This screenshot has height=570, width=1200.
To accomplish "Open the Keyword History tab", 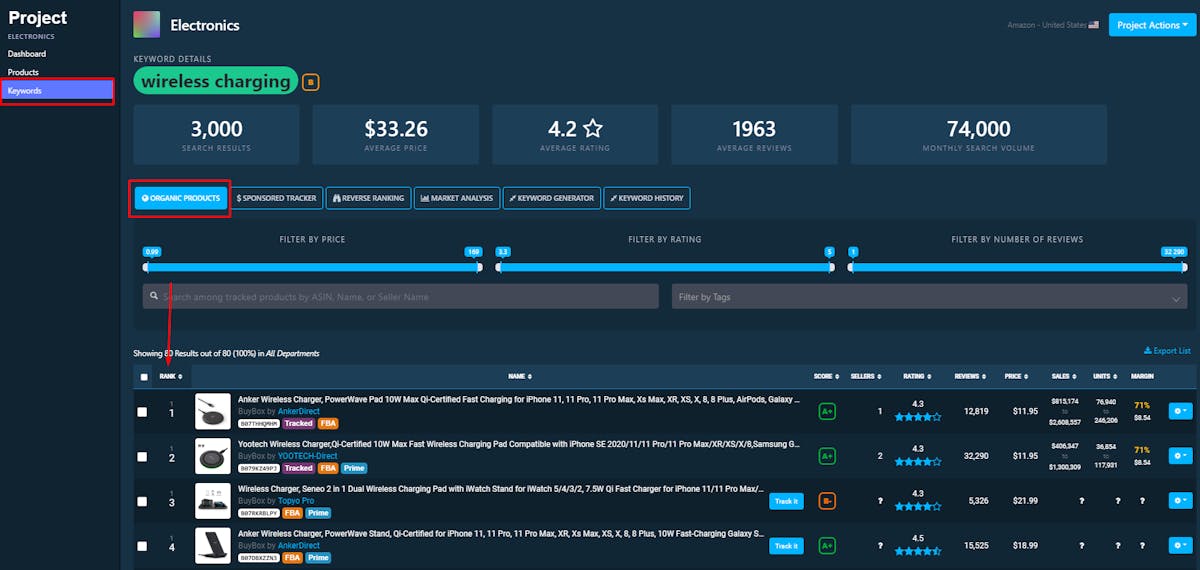I will point(646,198).
